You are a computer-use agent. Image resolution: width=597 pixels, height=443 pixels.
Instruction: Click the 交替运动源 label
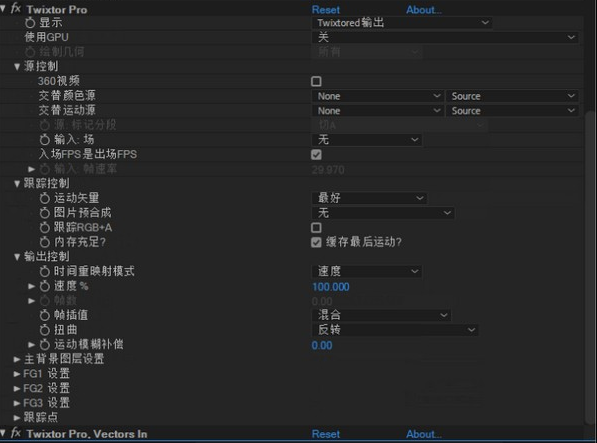tap(67, 110)
